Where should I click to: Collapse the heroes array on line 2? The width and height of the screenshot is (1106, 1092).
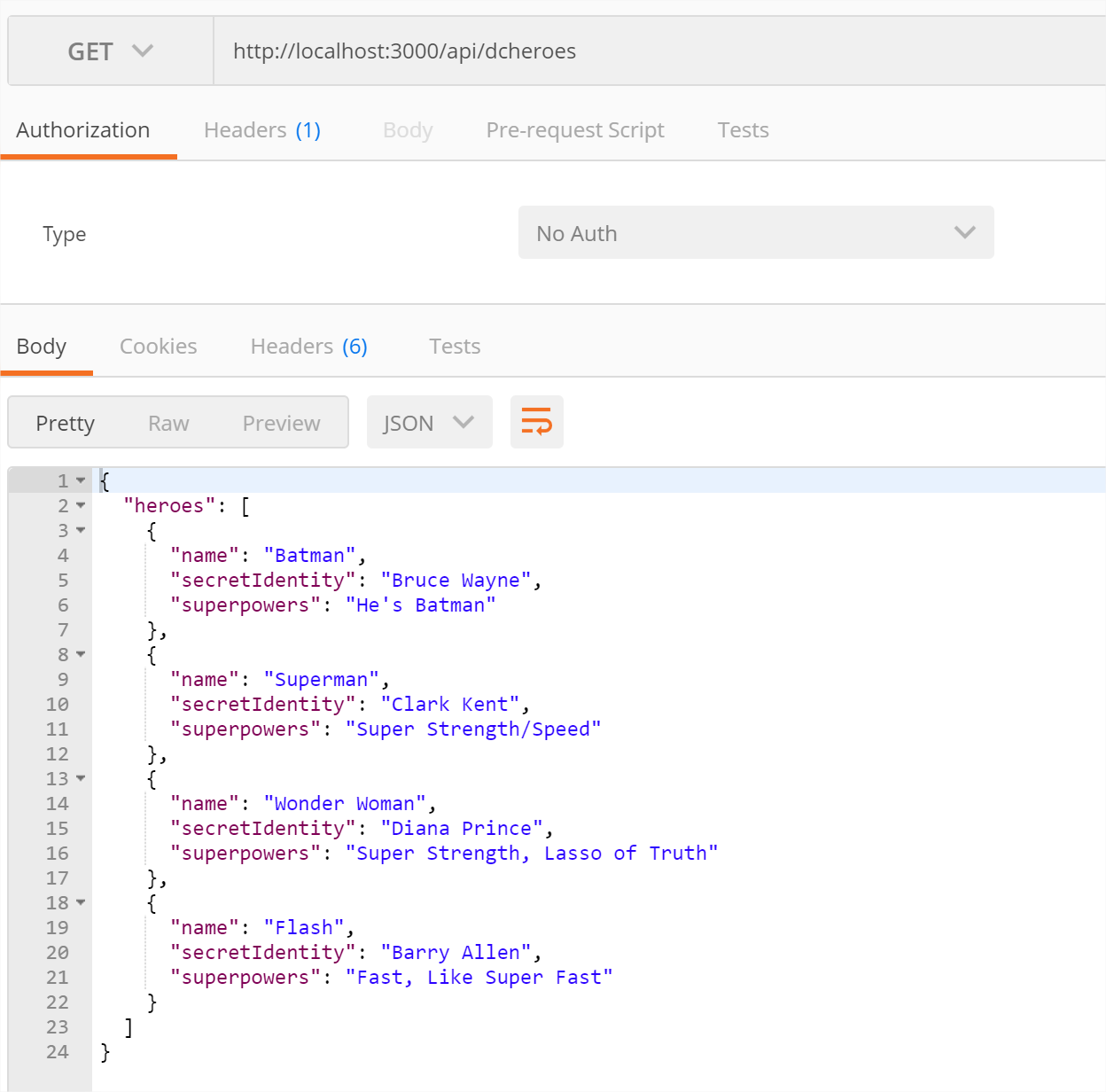click(81, 505)
